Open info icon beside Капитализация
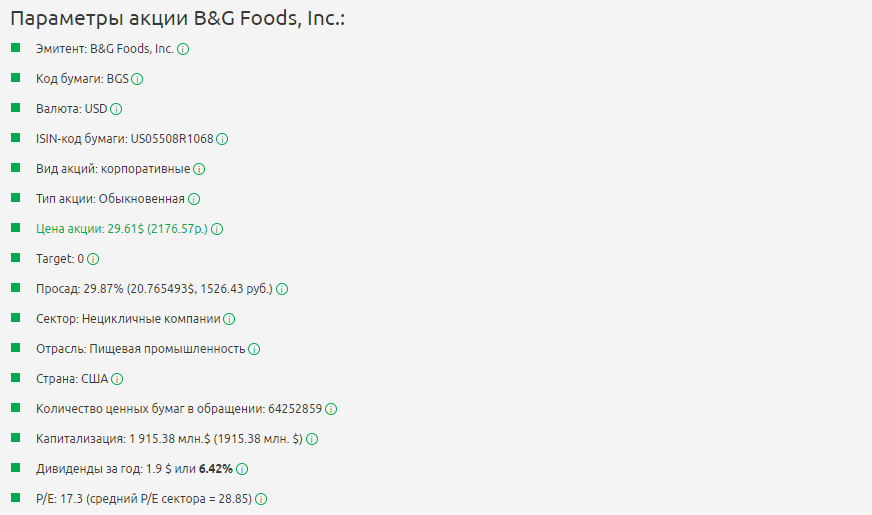The image size is (872, 515). click(312, 439)
